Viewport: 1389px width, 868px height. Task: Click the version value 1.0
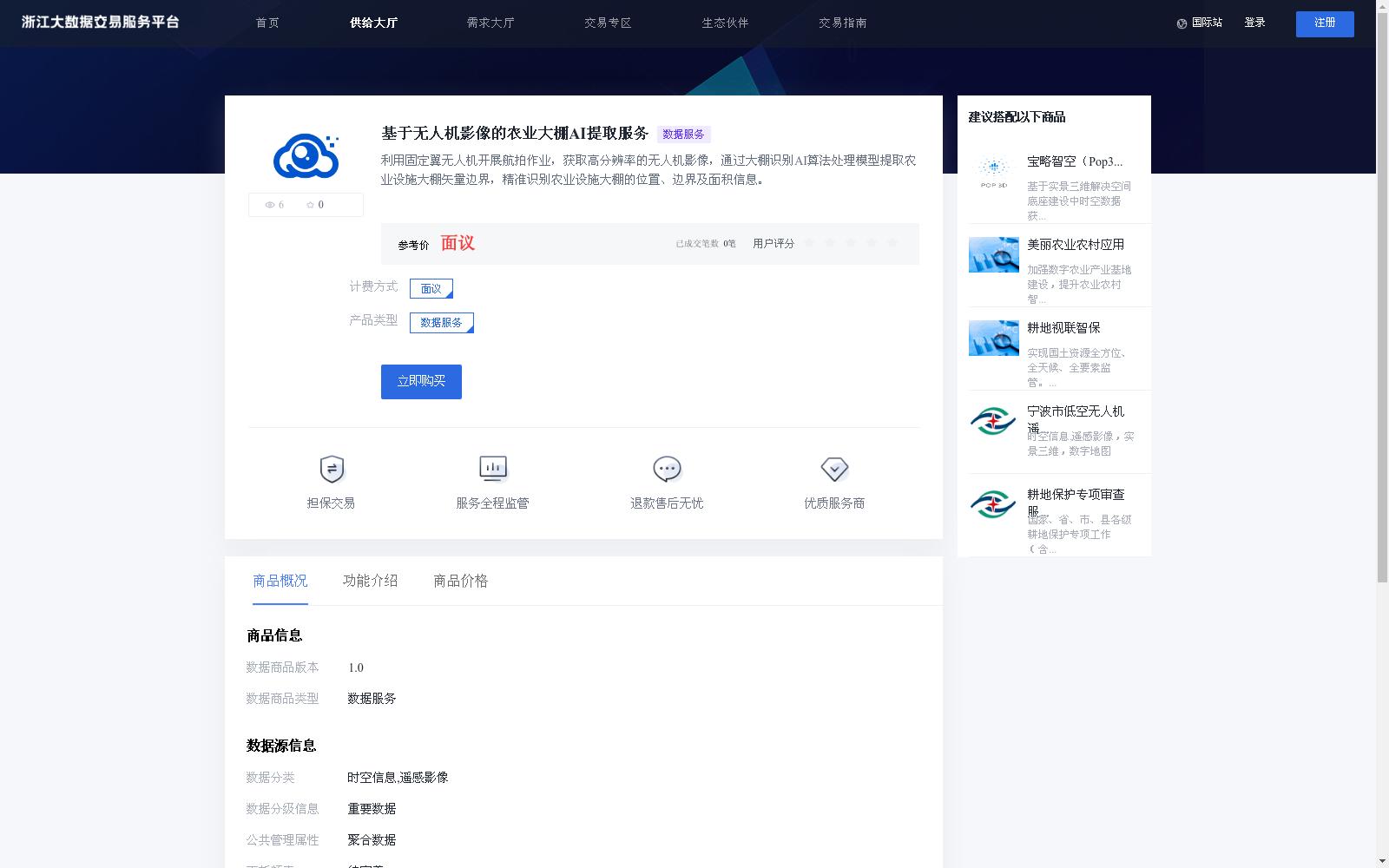pos(356,667)
